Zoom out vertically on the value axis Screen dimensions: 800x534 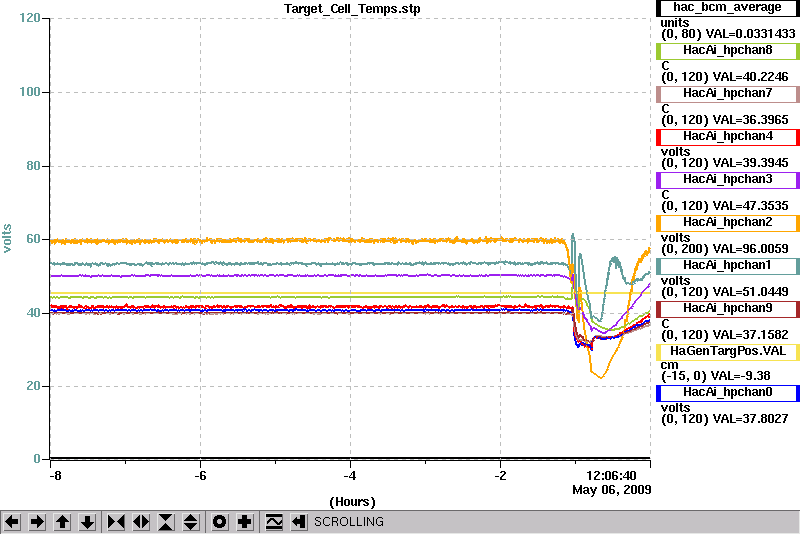click(191, 522)
